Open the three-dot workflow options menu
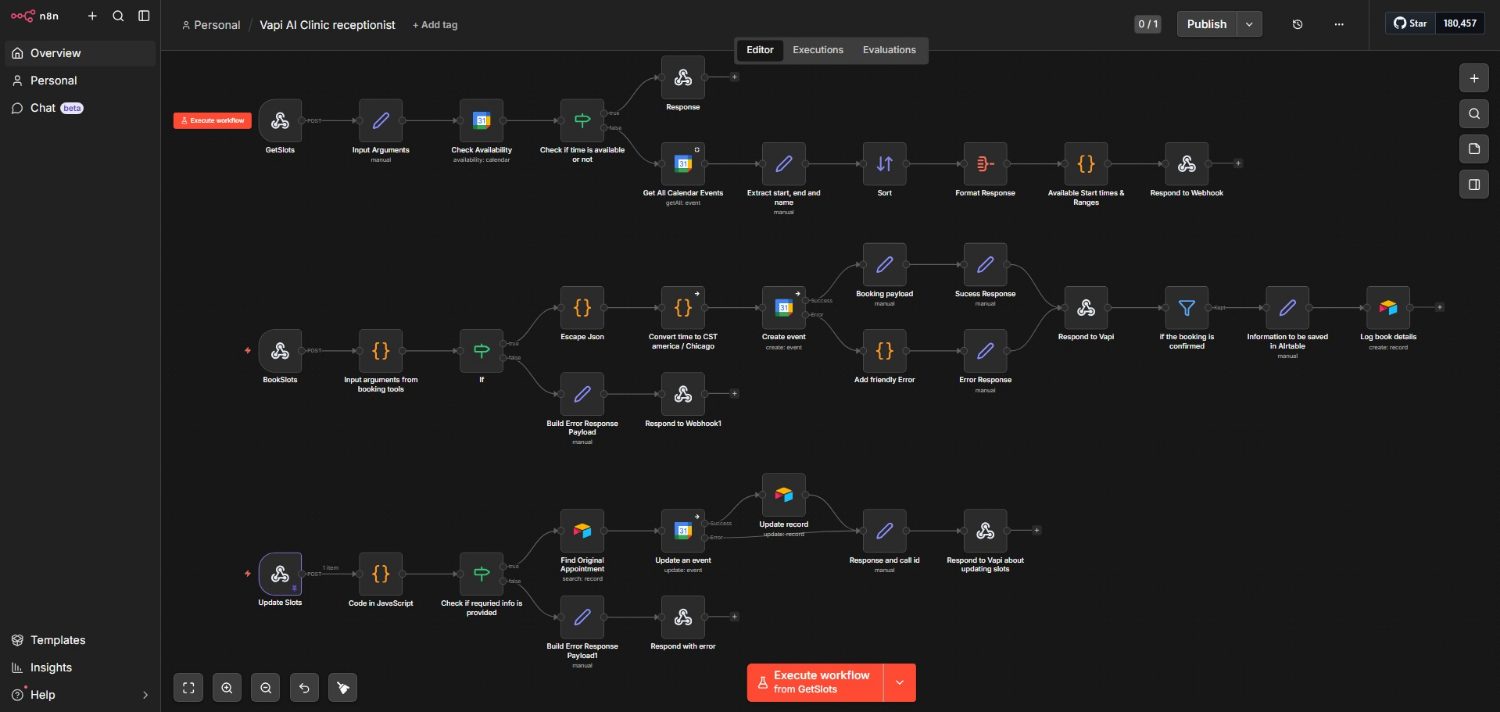This screenshot has width=1500, height=712. coord(1339,24)
